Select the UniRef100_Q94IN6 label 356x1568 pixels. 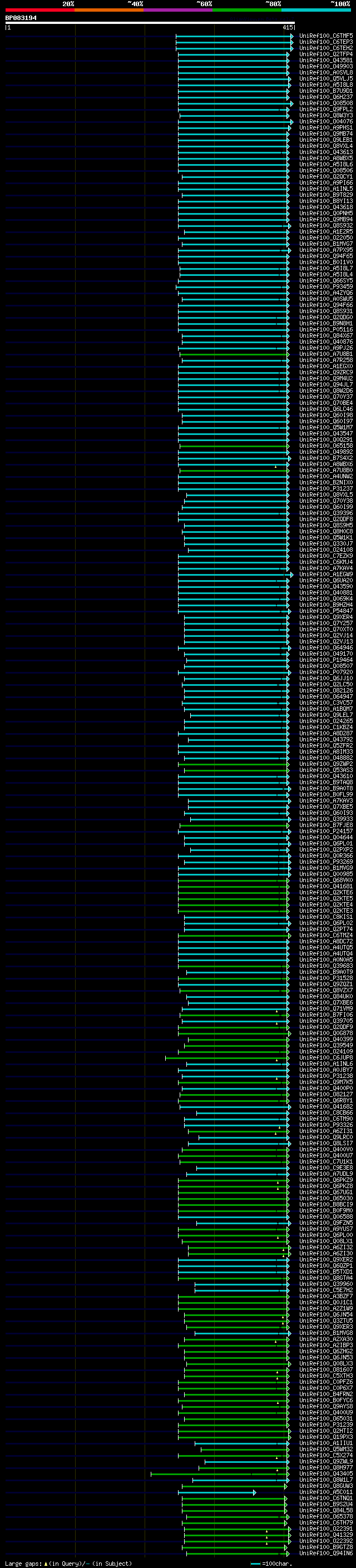[325, 1554]
